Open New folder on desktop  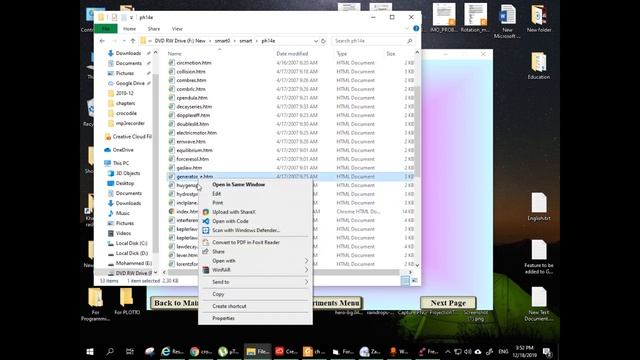click(x=539, y=18)
